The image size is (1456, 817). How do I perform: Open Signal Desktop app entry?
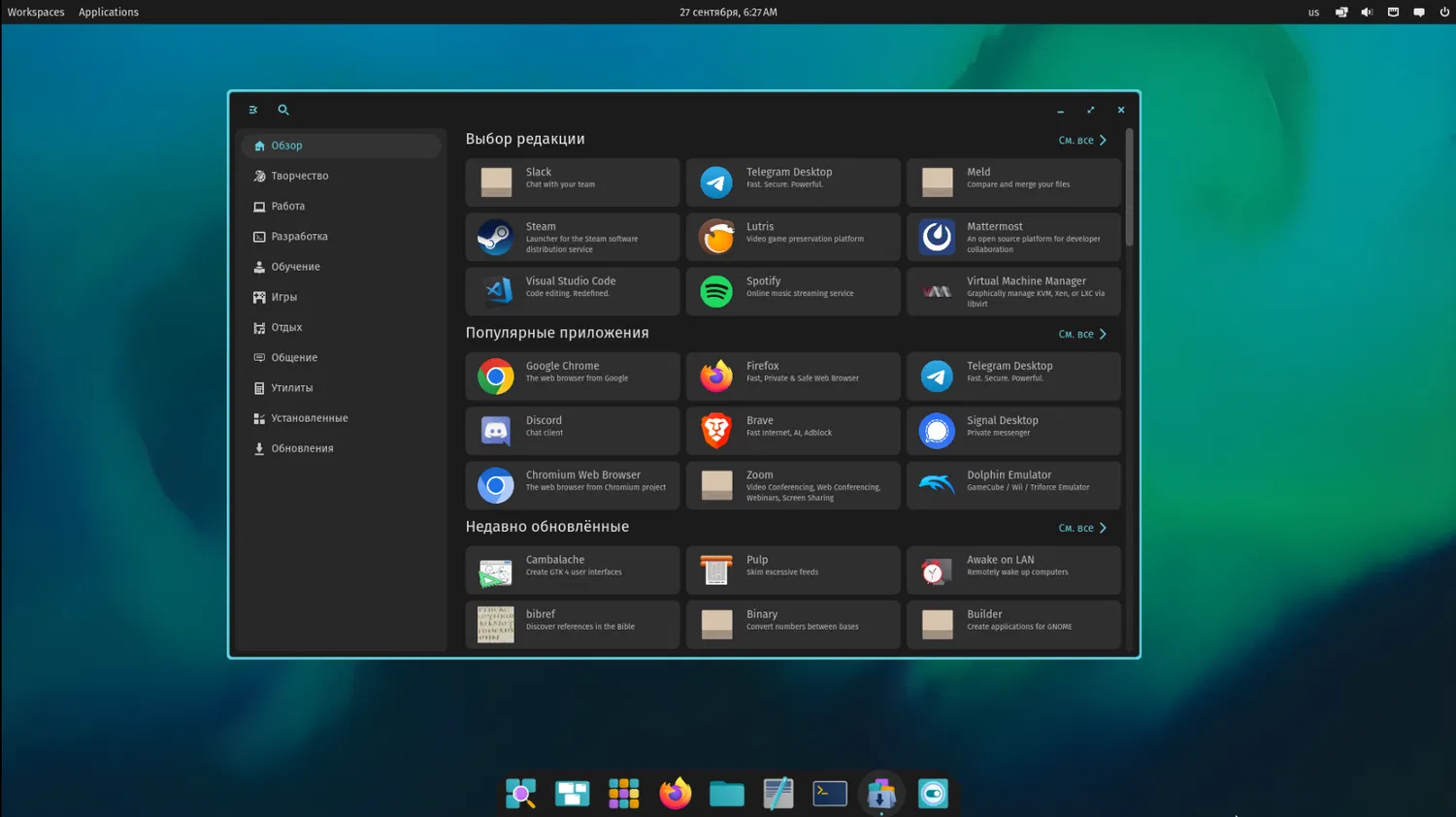[1012, 431]
